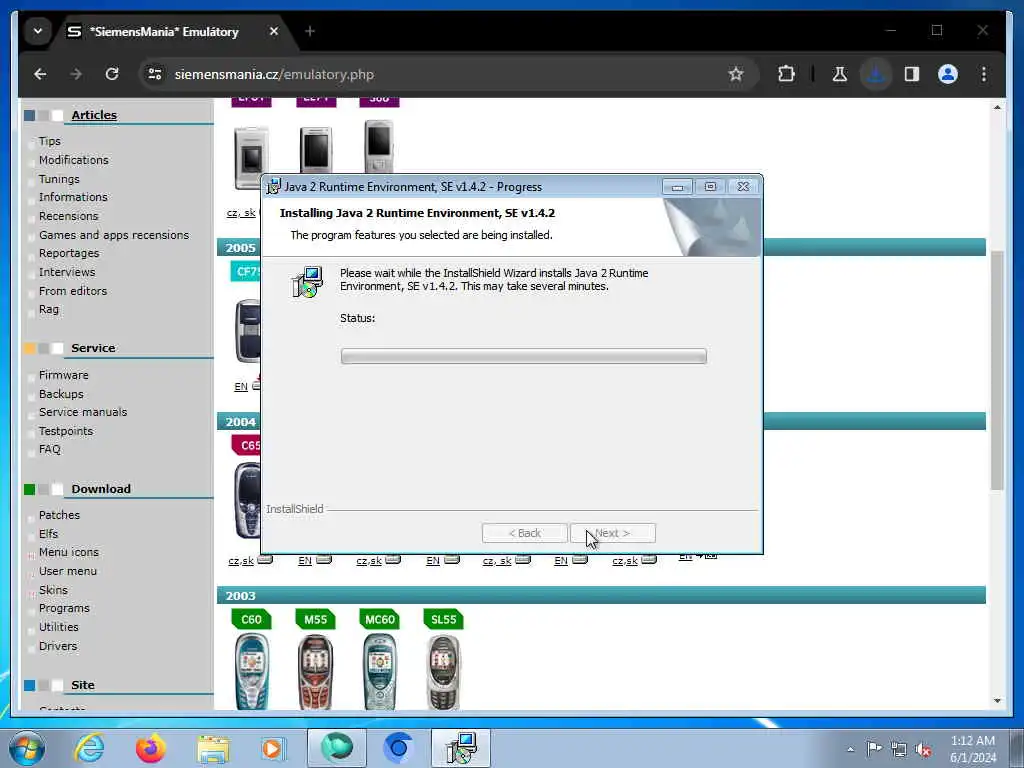Switch to the blue browser taskbar icon
The image size is (1024, 768).
pyautogui.click(x=398, y=748)
